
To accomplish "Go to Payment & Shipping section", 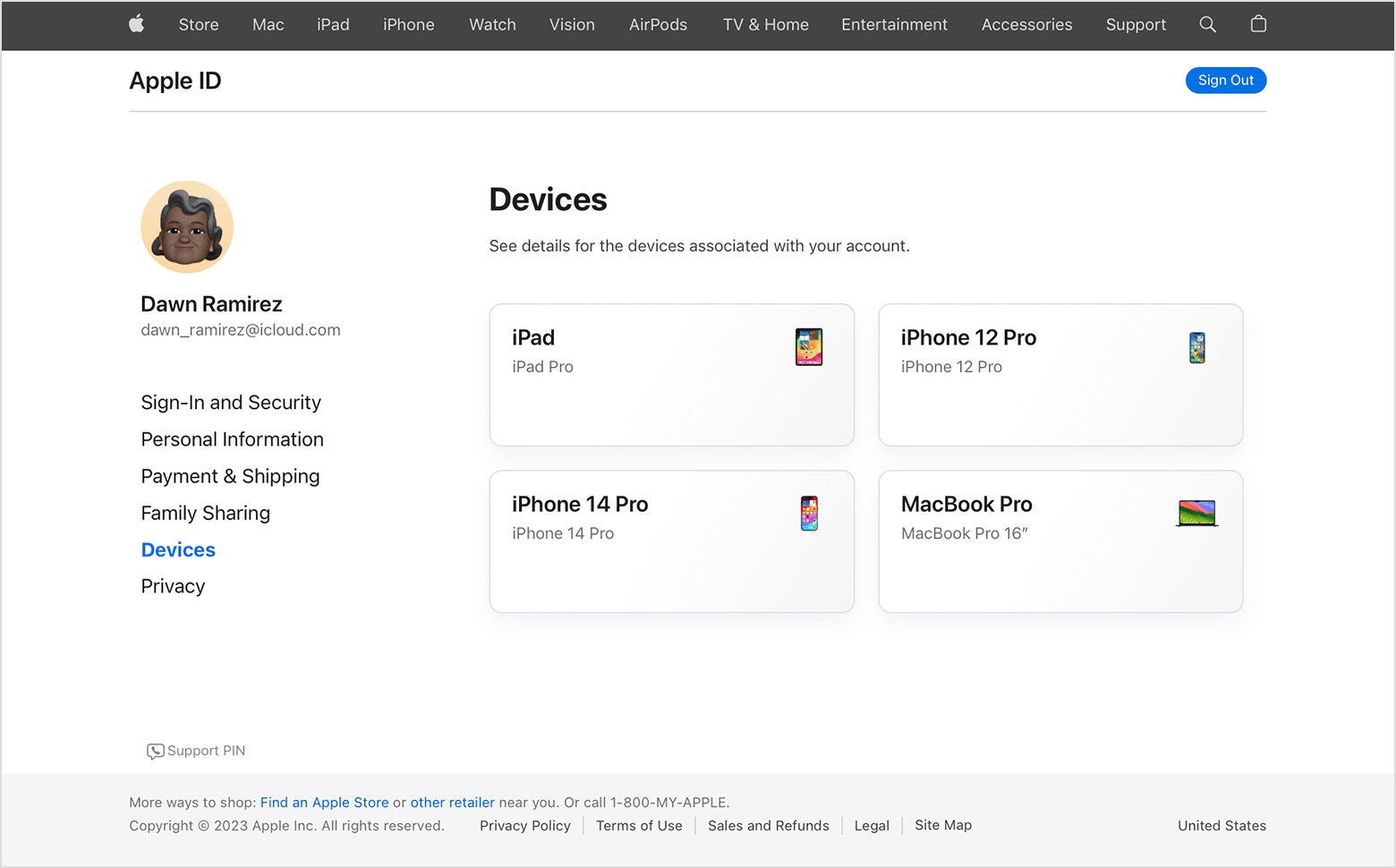I will 230,476.
